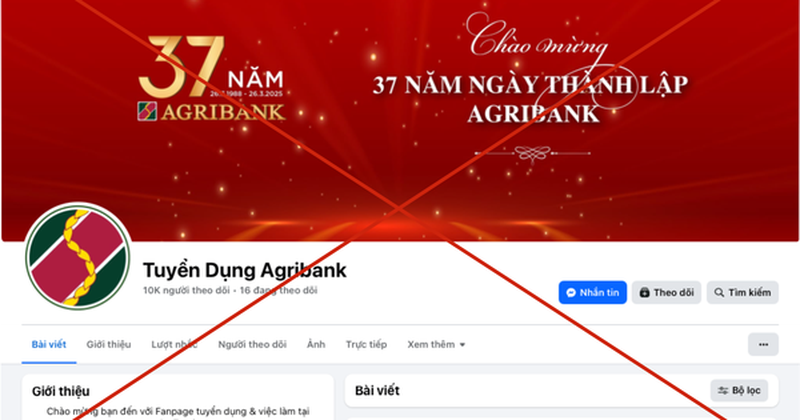
Task: Click the Tìm kiếm search button
Action: coord(742,292)
